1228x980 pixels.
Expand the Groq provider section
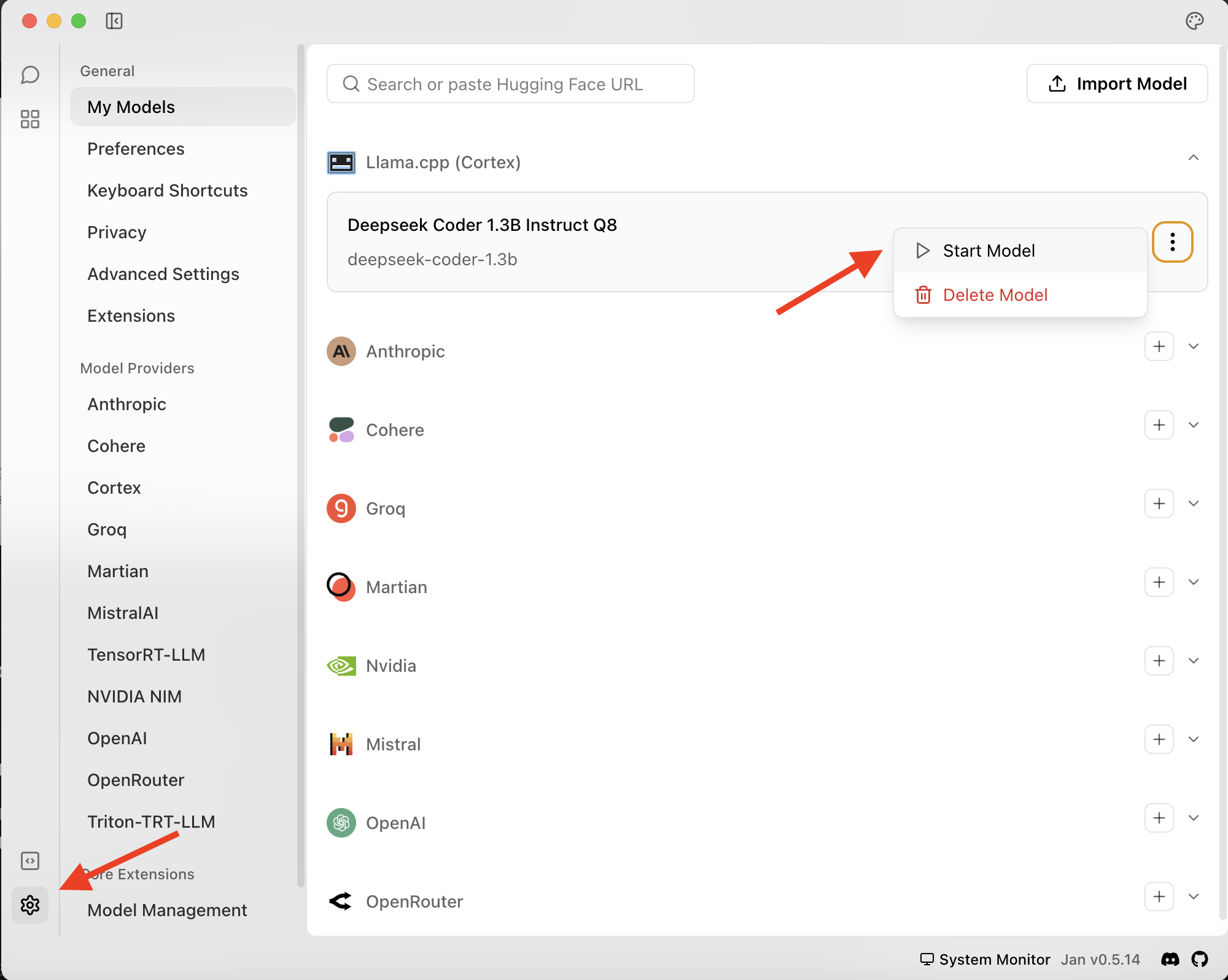1193,504
